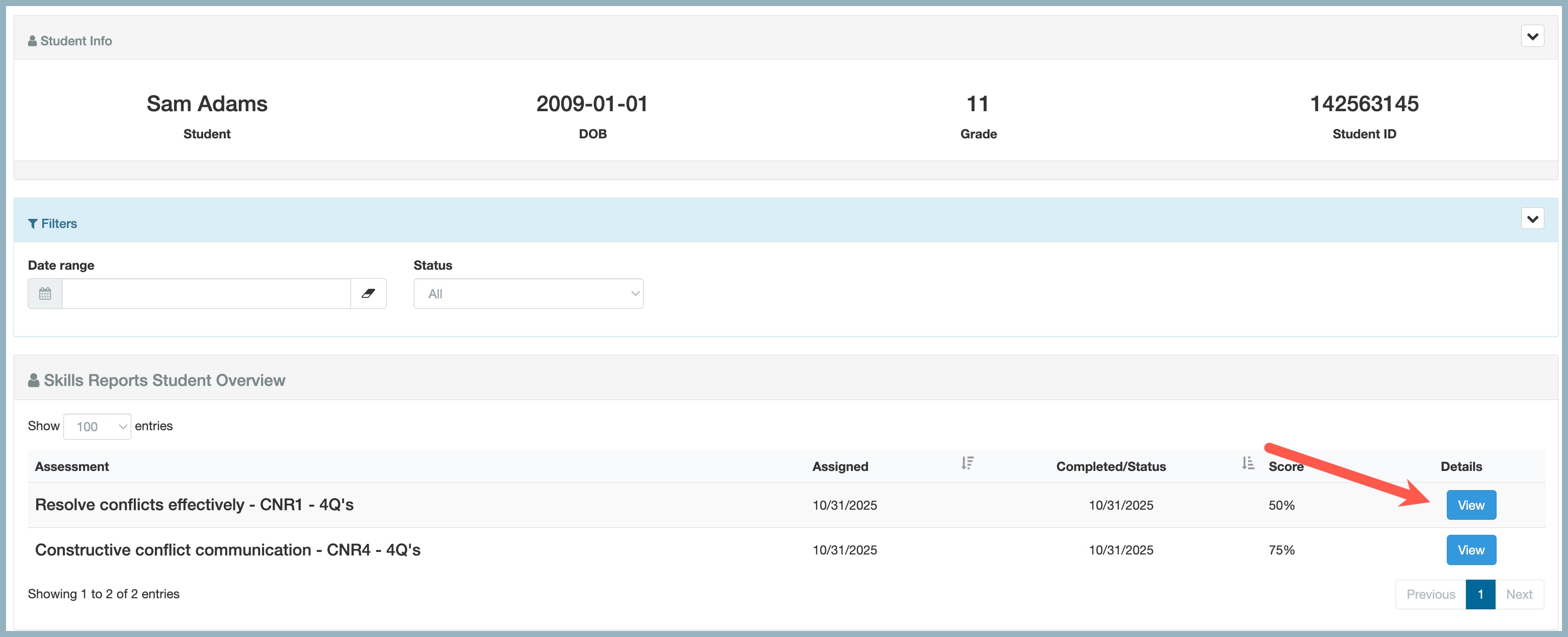
Task: Go to Previous page
Action: pos(1430,594)
